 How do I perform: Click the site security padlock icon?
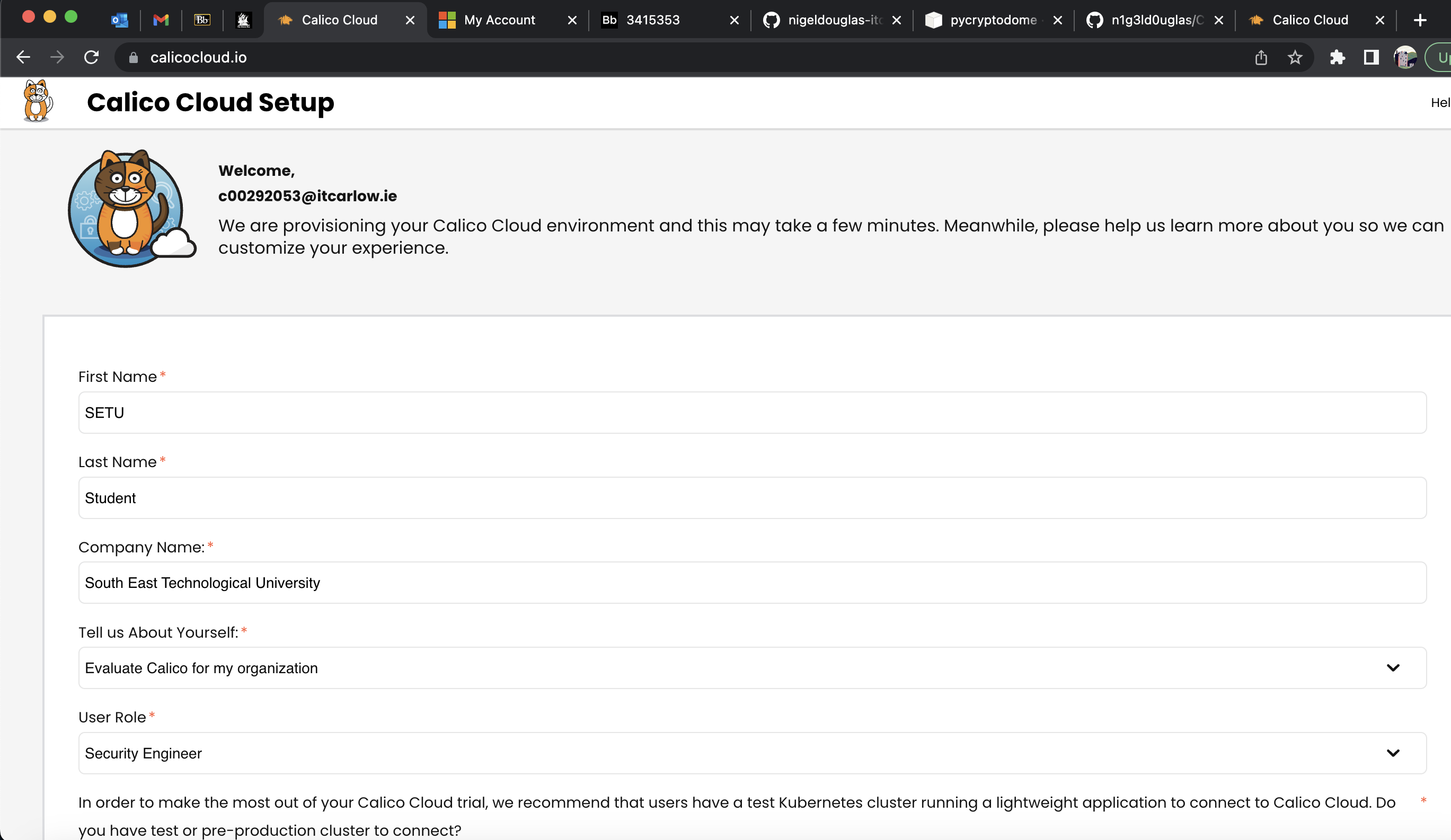pyautogui.click(x=133, y=57)
